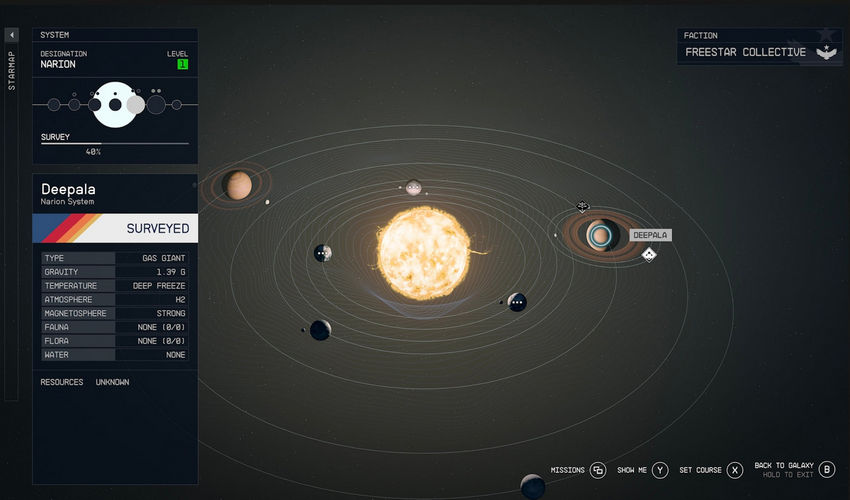Select the small planet above the sun

pyautogui.click(x=414, y=188)
